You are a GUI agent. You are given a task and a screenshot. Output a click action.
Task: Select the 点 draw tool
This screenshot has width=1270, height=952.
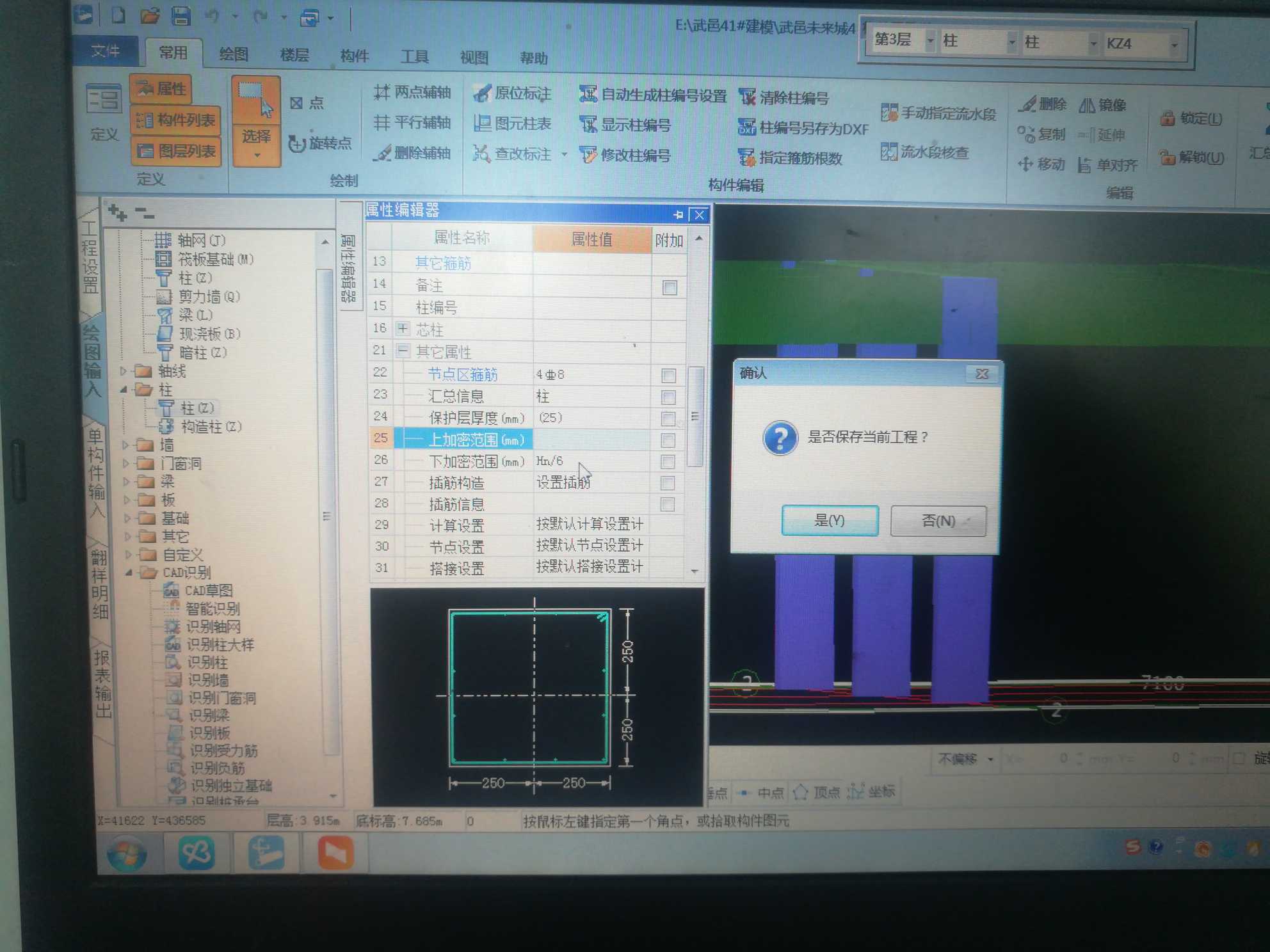coord(307,103)
